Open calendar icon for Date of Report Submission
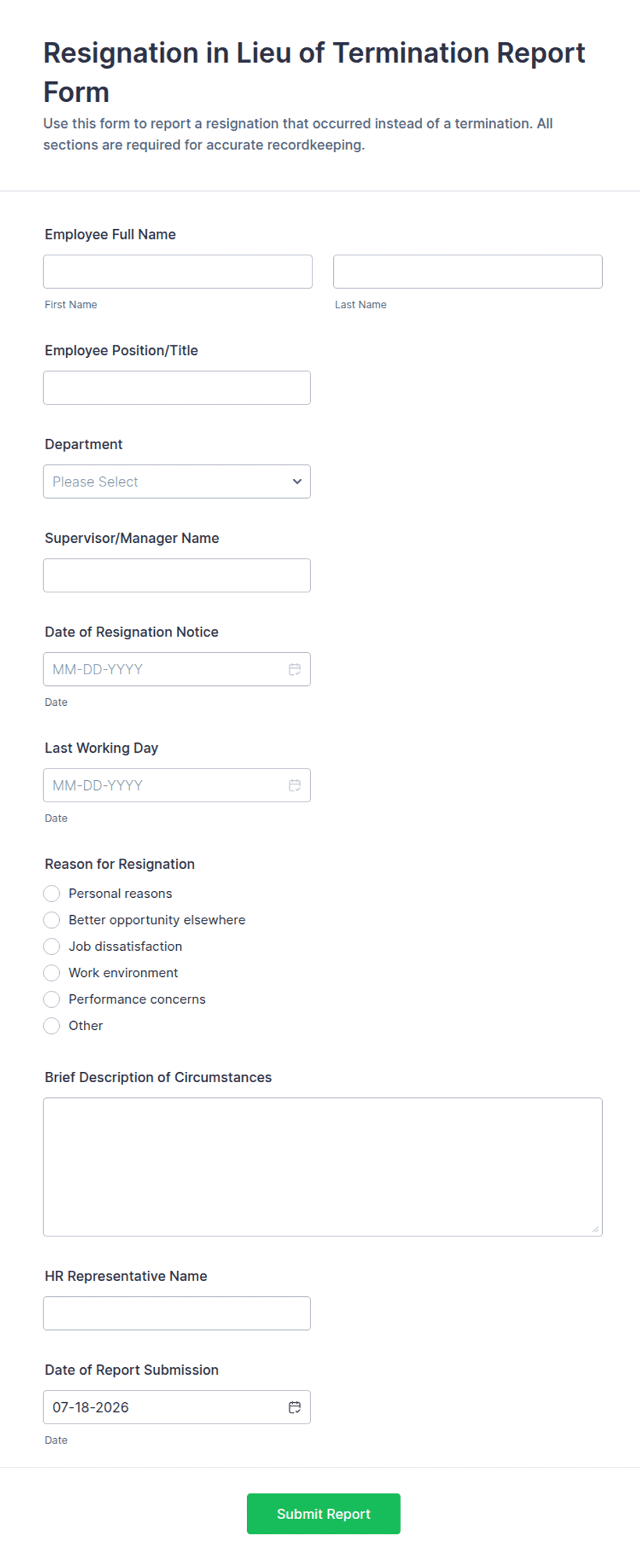This screenshot has height=1568, width=640. point(295,1407)
